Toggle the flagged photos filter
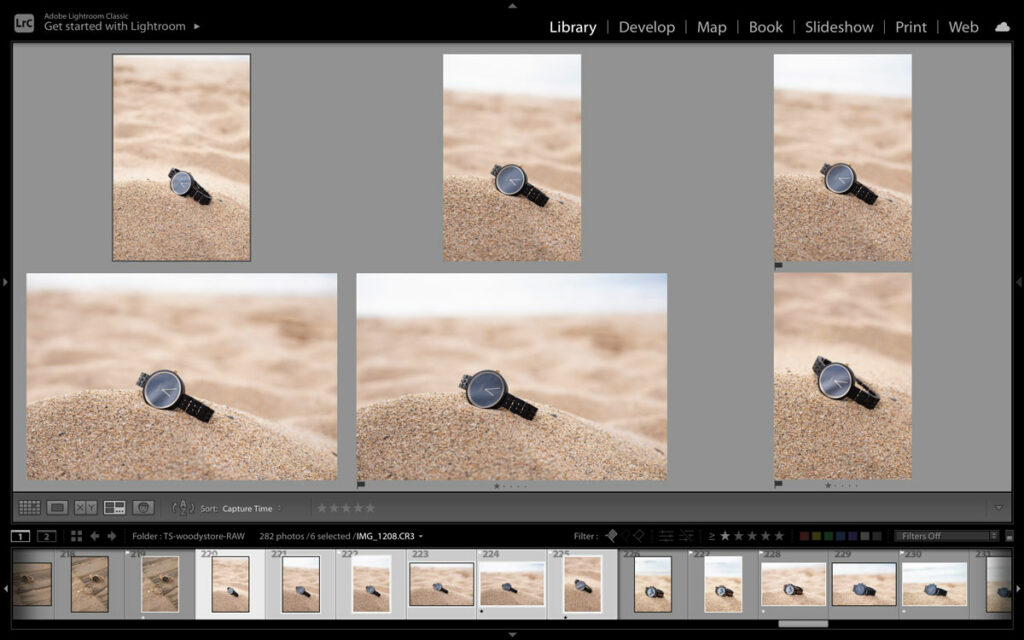This screenshot has height=640, width=1024. pyautogui.click(x=610, y=536)
